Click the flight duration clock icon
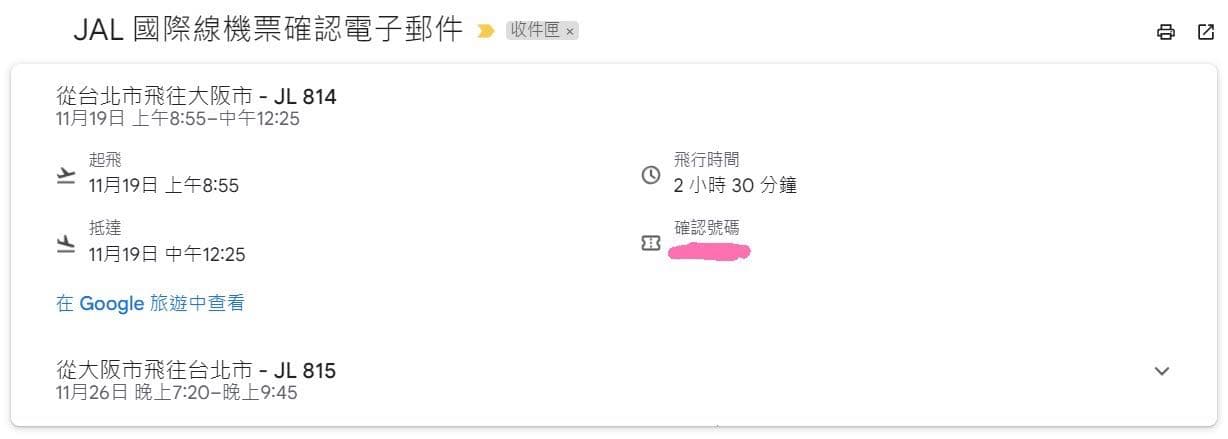This screenshot has width=1228, height=439. click(651, 175)
